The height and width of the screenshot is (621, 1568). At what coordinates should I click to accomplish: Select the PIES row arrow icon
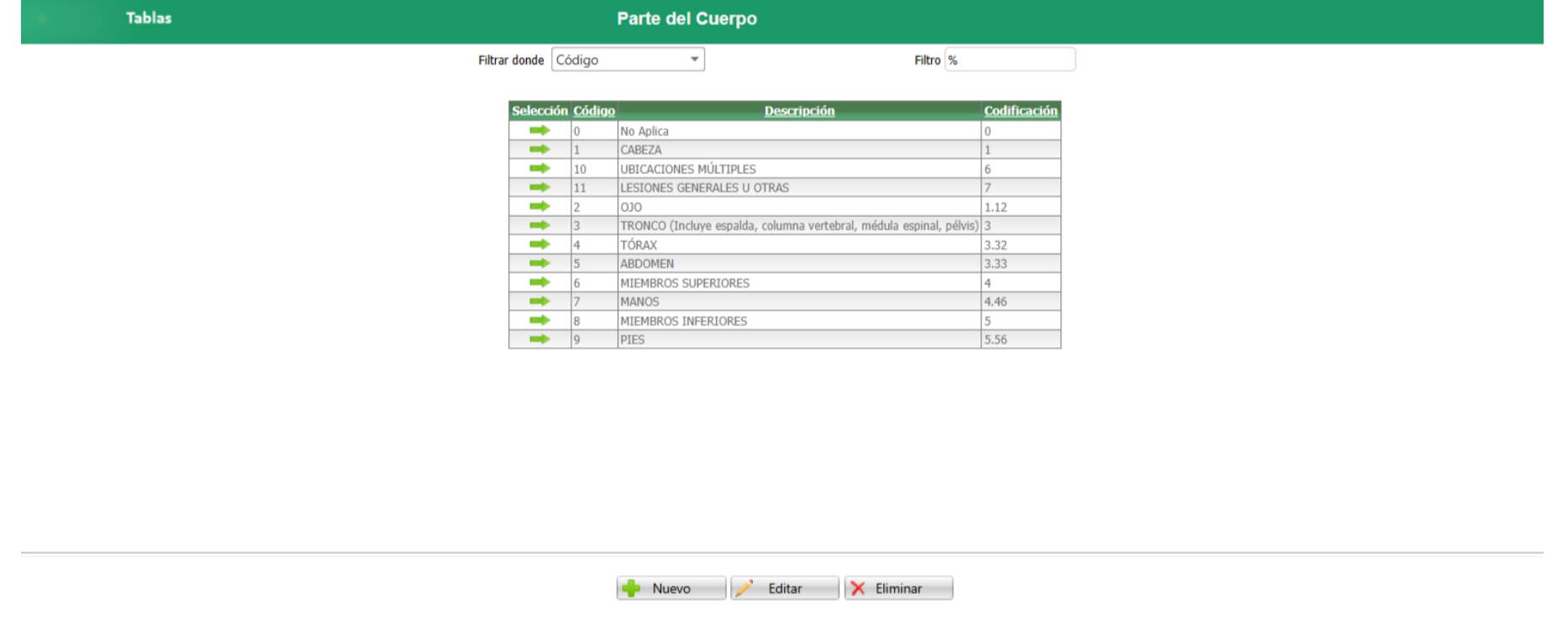point(539,339)
